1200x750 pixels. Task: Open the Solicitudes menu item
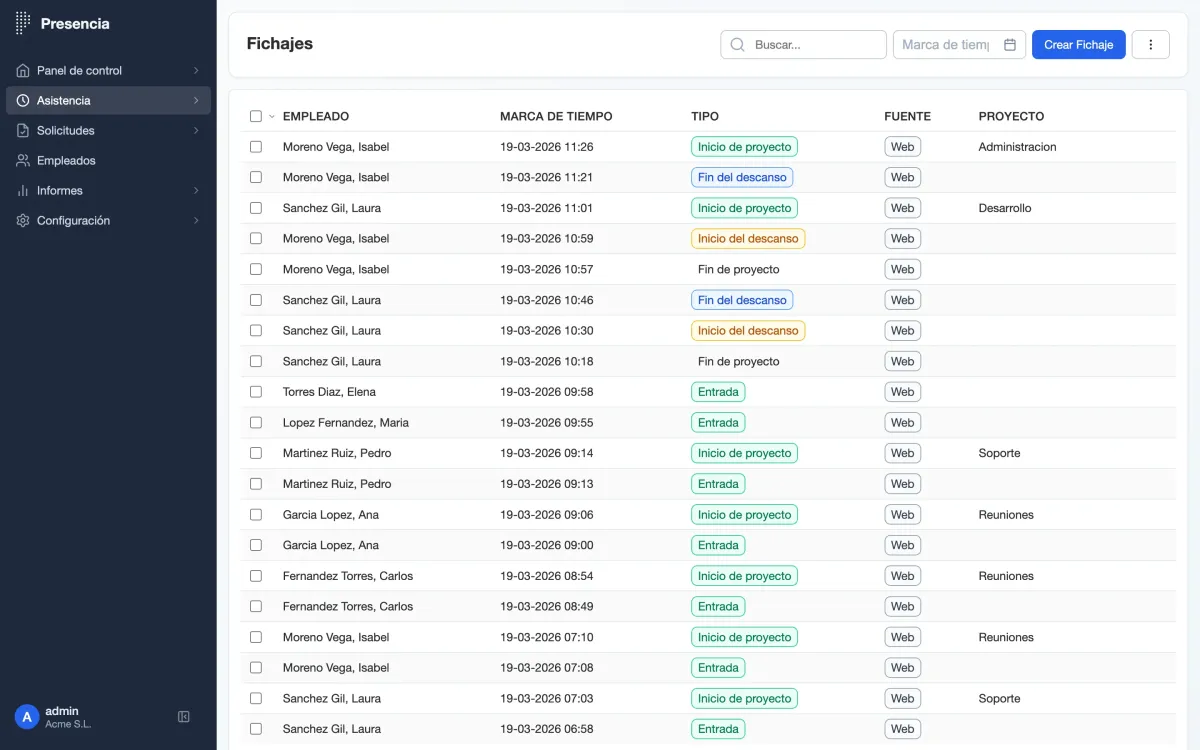66,131
